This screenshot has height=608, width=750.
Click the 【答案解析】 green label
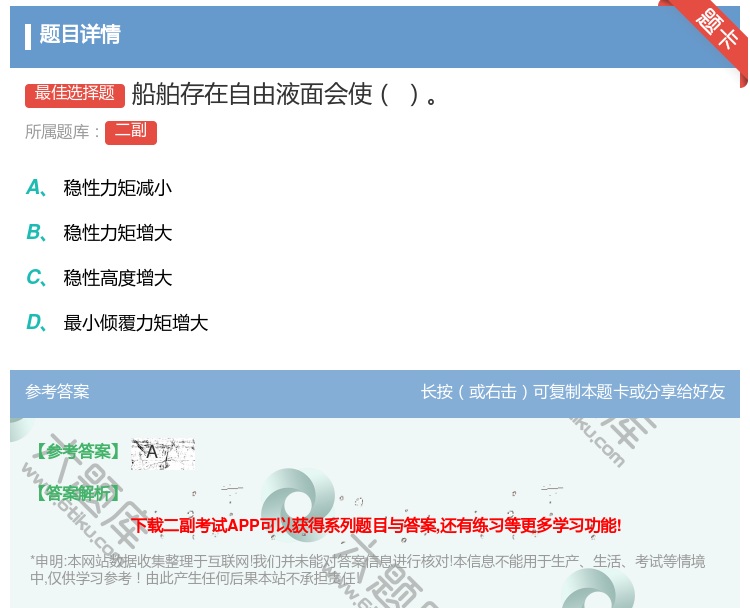click(79, 493)
